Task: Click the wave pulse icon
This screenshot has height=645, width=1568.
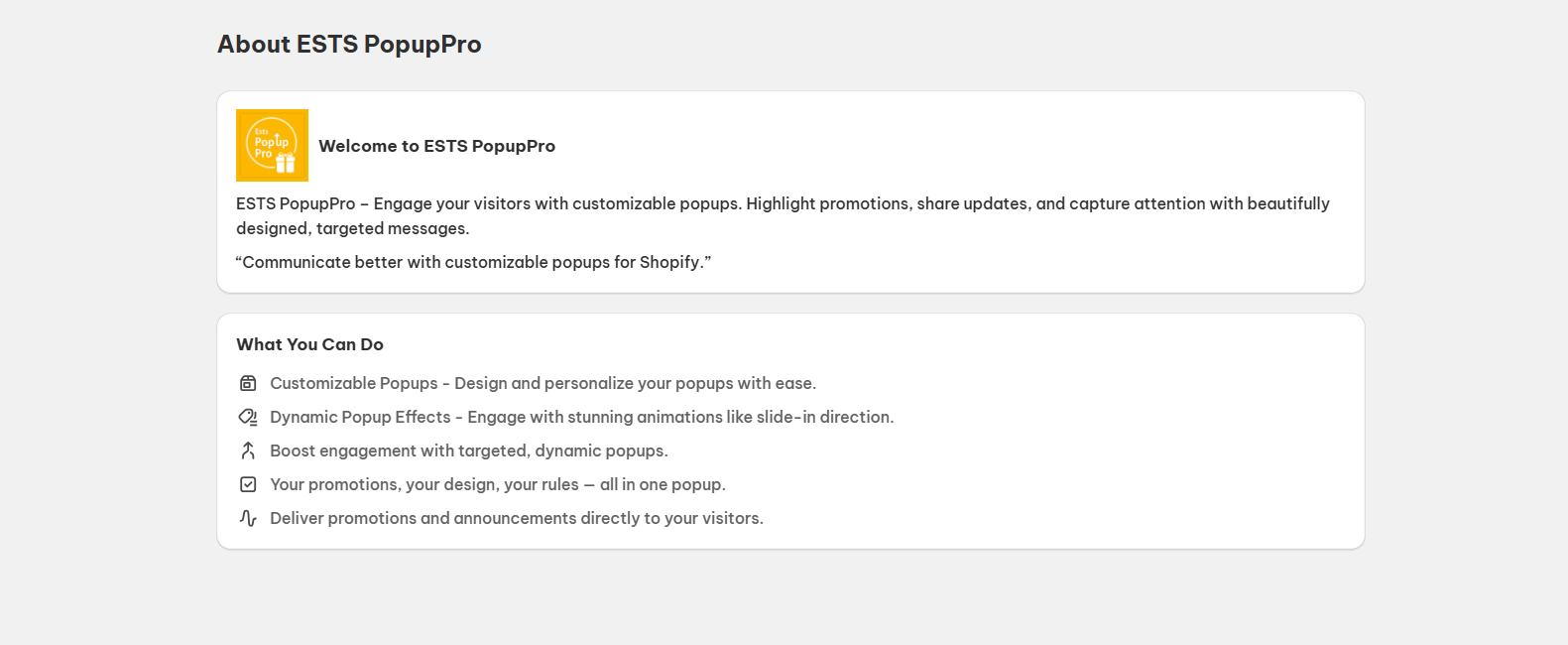Action: click(x=248, y=518)
